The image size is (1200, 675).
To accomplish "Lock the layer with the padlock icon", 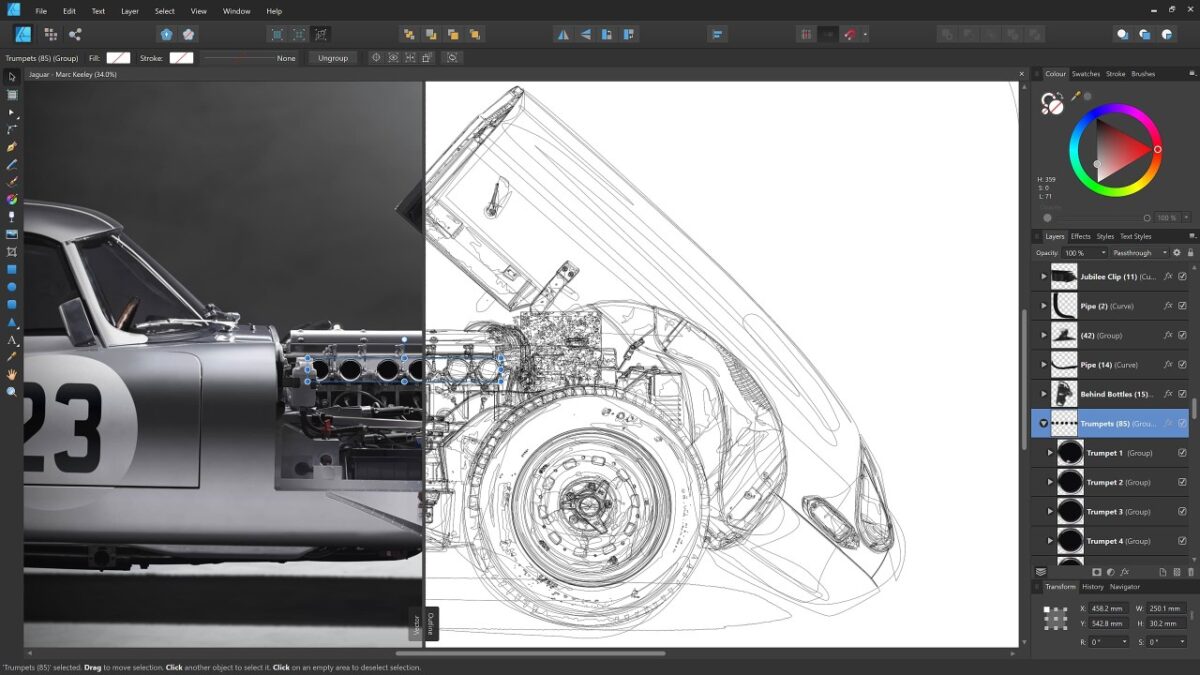I will tap(1188, 253).
